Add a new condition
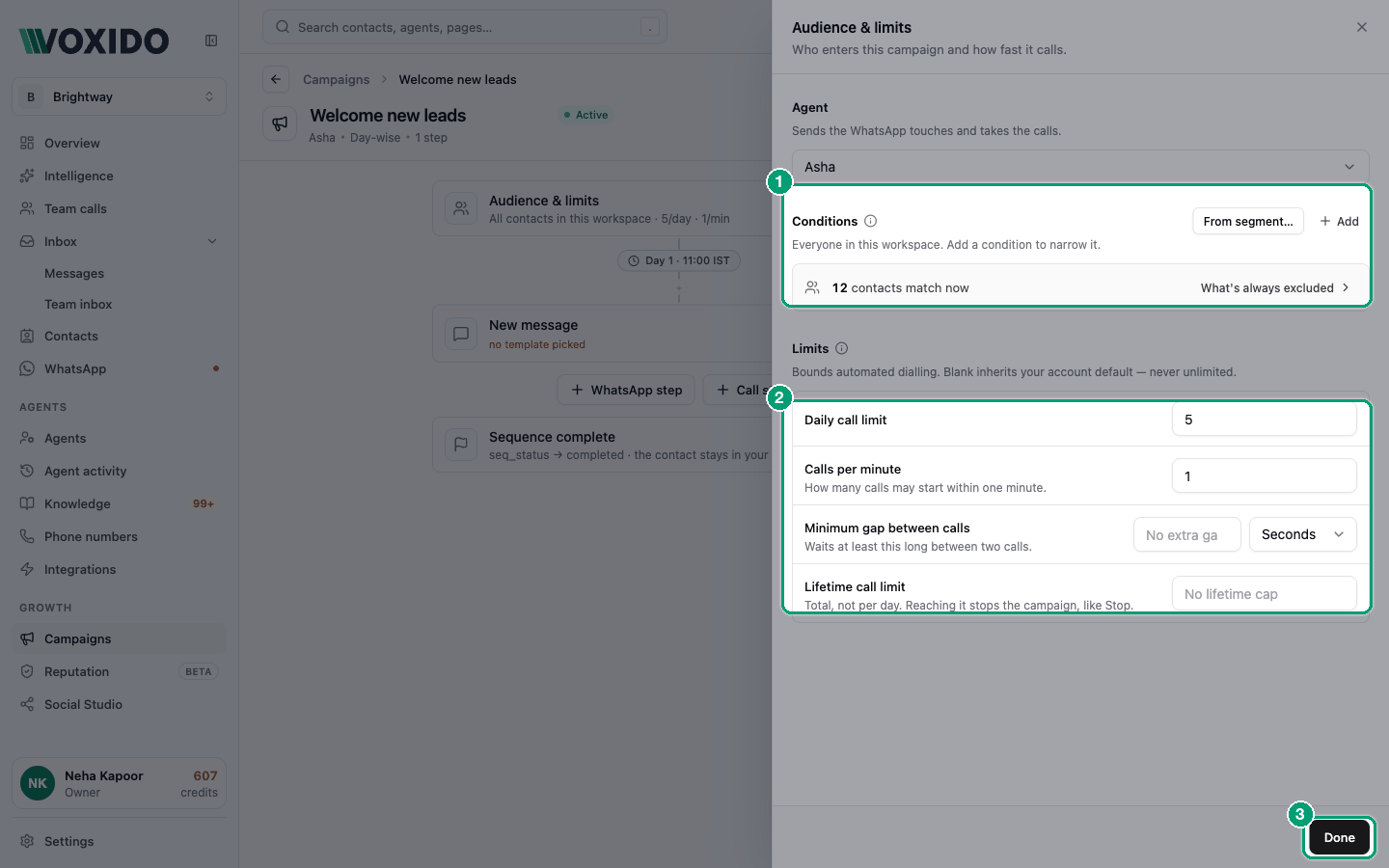 (x=1340, y=221)
